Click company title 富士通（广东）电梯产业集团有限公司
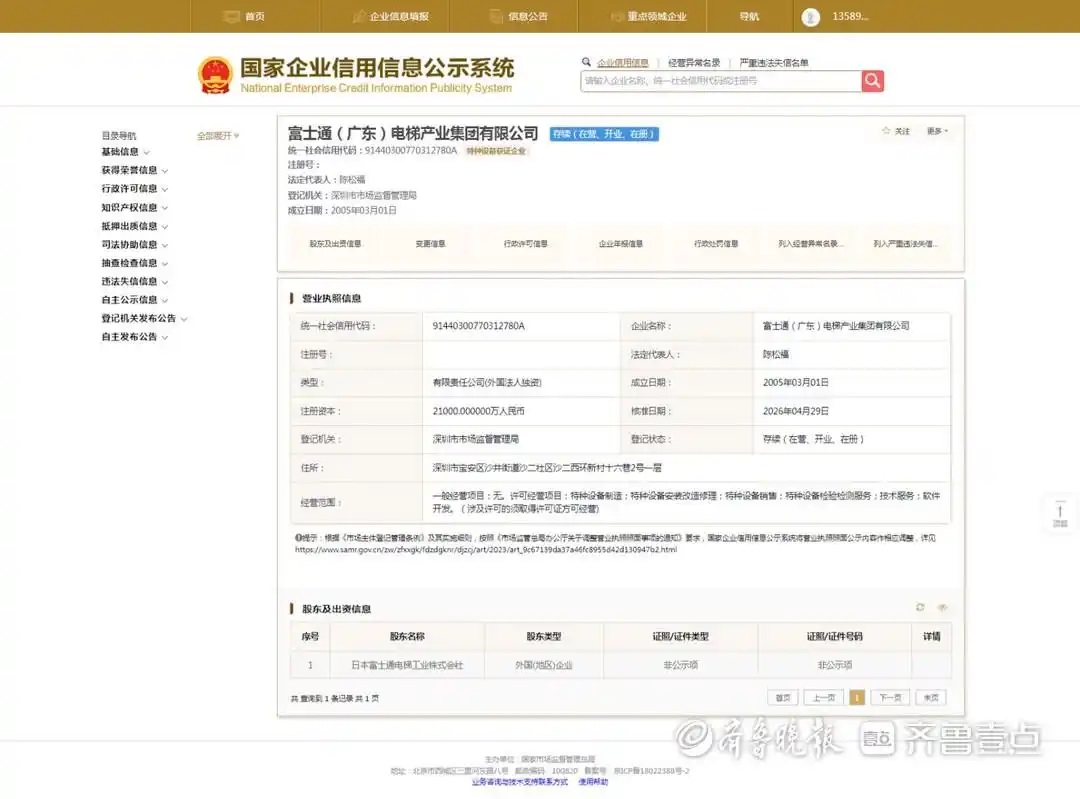Screen dimensions: 1080x799 413,134
